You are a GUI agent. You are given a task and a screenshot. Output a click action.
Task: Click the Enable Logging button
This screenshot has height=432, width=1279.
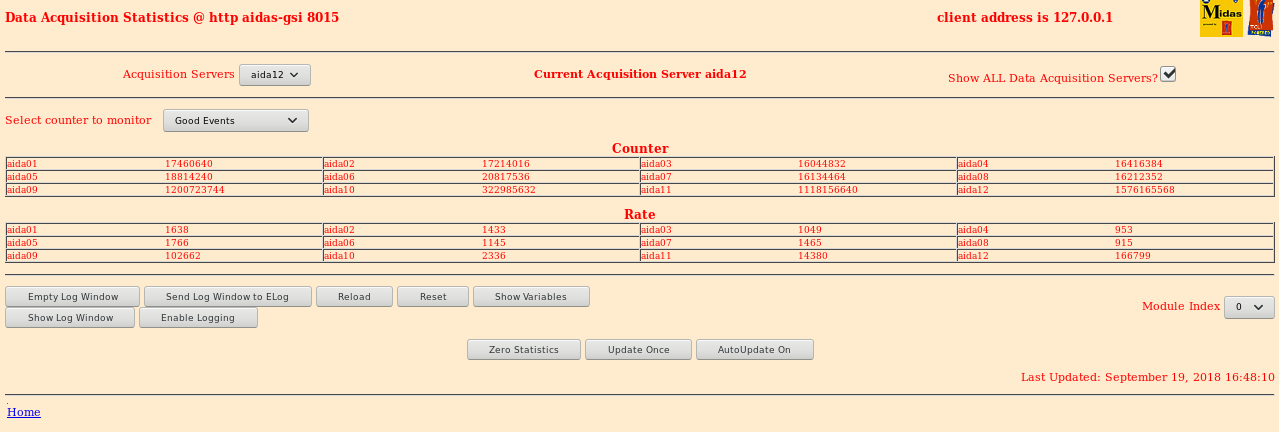[198, 318]
